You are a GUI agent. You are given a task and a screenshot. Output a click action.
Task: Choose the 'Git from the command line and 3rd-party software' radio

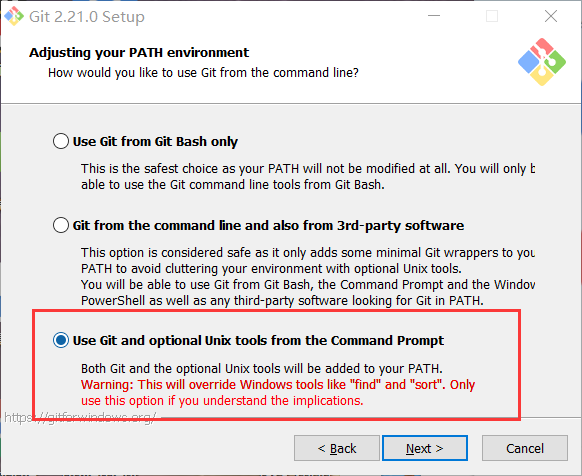point(61,225)
